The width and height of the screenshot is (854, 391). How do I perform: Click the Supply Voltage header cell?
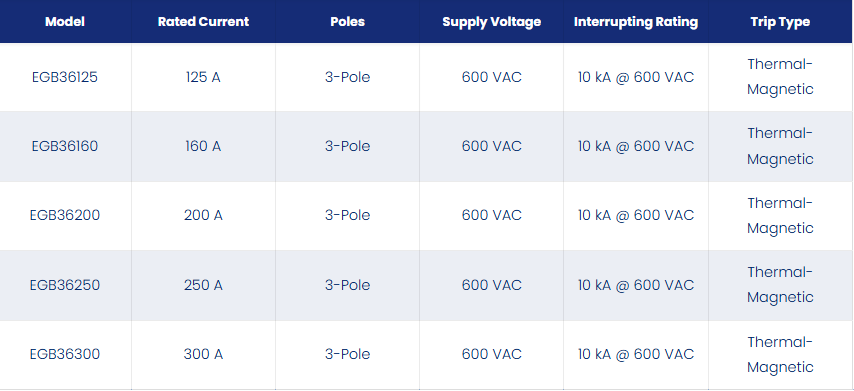[x=492, y=22]
